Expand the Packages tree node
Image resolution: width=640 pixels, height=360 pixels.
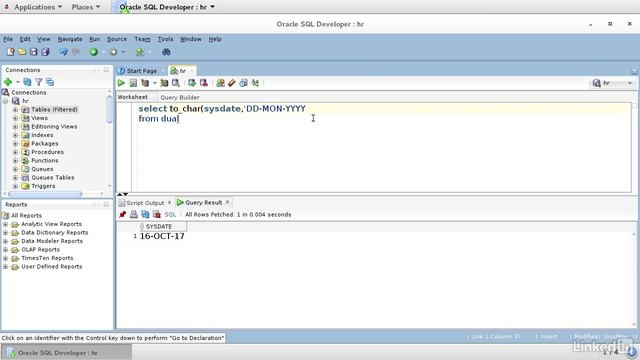coord(15,144)
